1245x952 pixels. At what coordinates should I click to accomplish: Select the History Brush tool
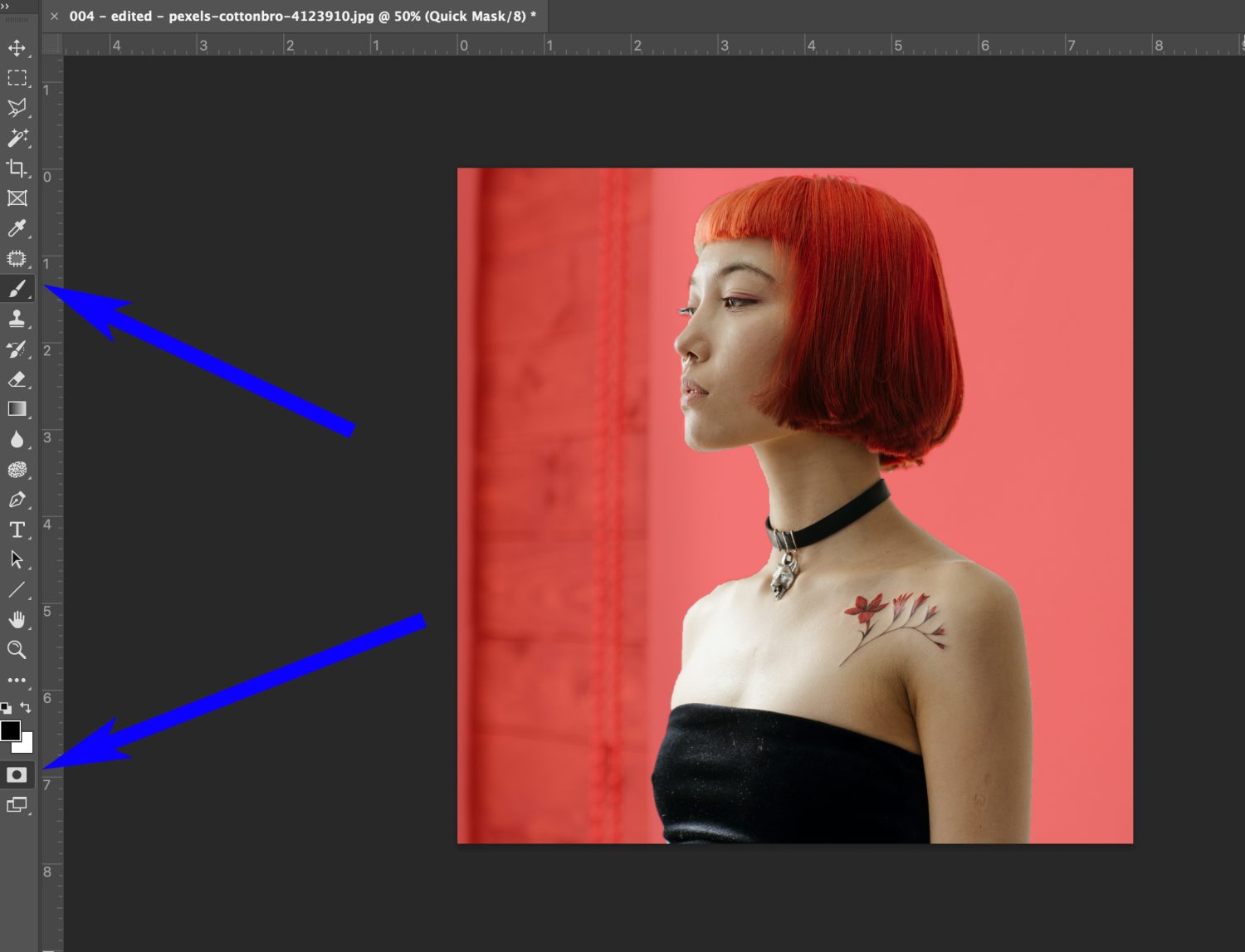[17, 349]
